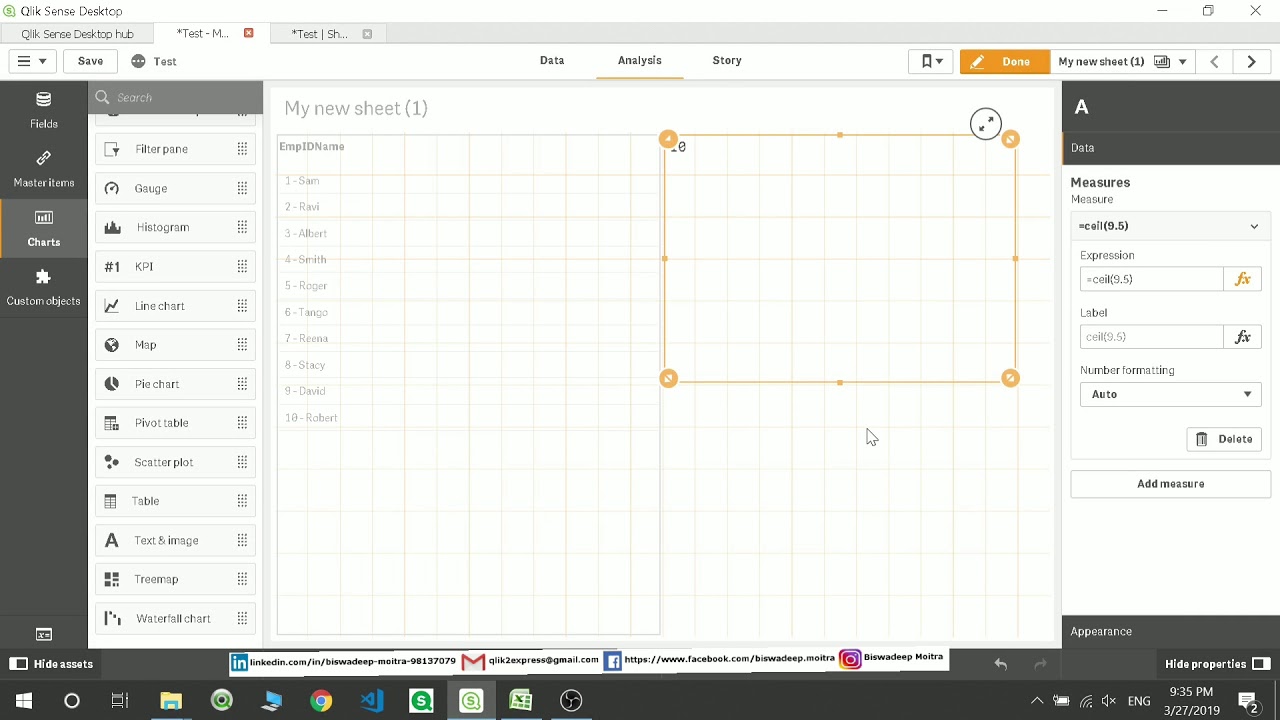Open the expression editor for Label
Viewport: 1280px width, 720px height.
tap(1242, 337)
